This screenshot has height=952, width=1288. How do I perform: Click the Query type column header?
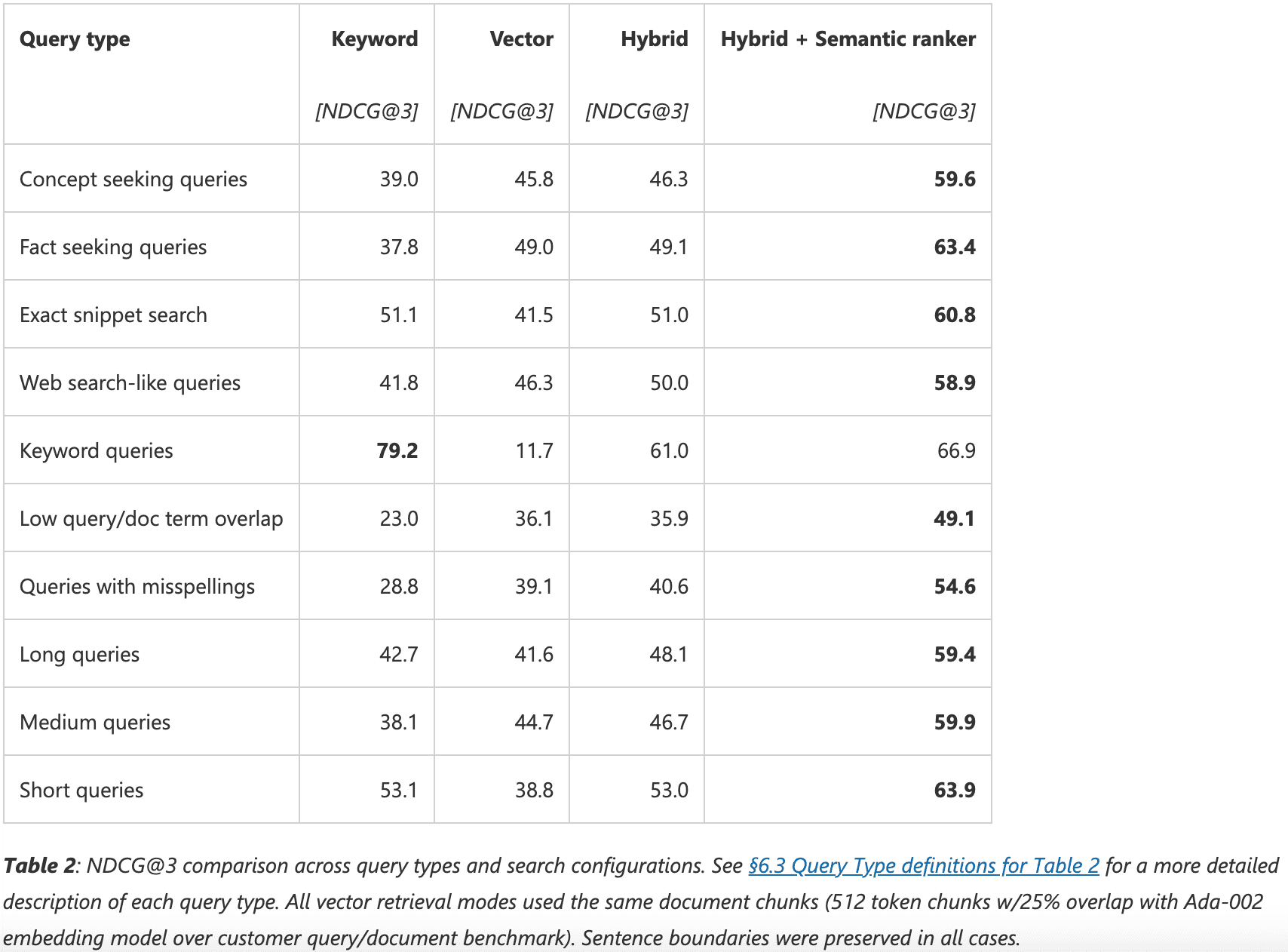click(75, 39)
